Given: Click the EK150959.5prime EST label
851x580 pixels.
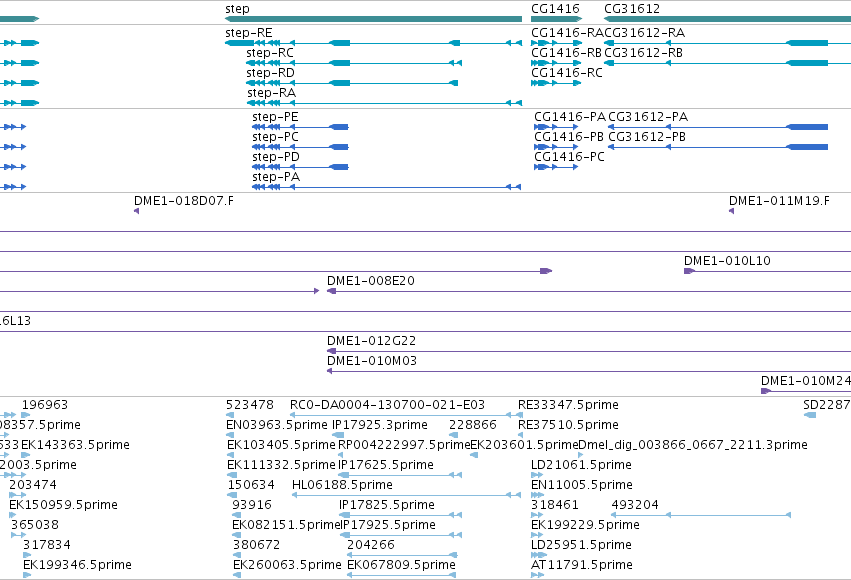Looking at the screenshot, I should (x=63, y=505).
